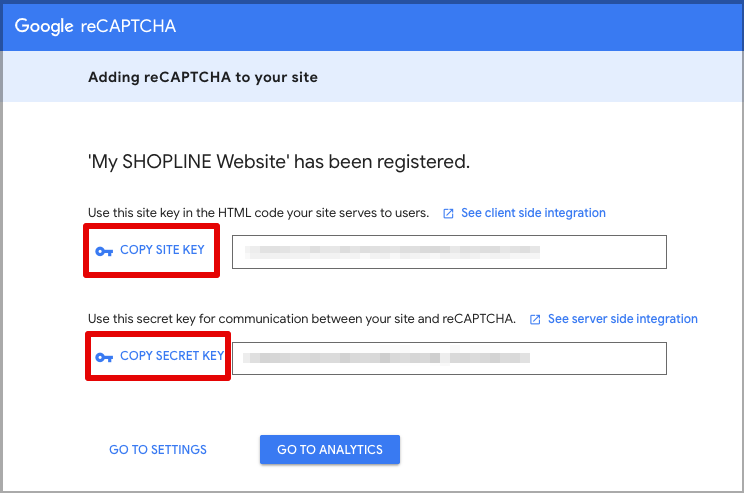The image size is (744, 493).
Task: Click the blurred secret key value
Action: point(386,358)
